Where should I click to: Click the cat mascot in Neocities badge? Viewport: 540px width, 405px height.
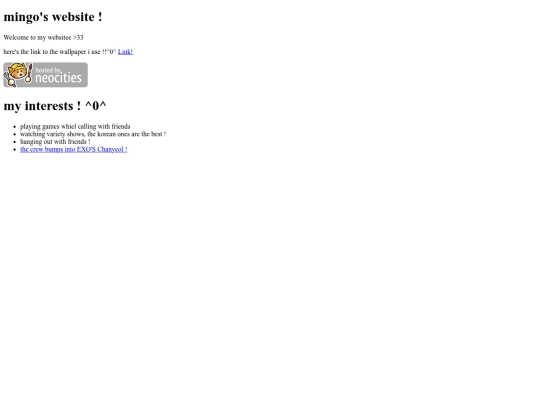point(16,74)
